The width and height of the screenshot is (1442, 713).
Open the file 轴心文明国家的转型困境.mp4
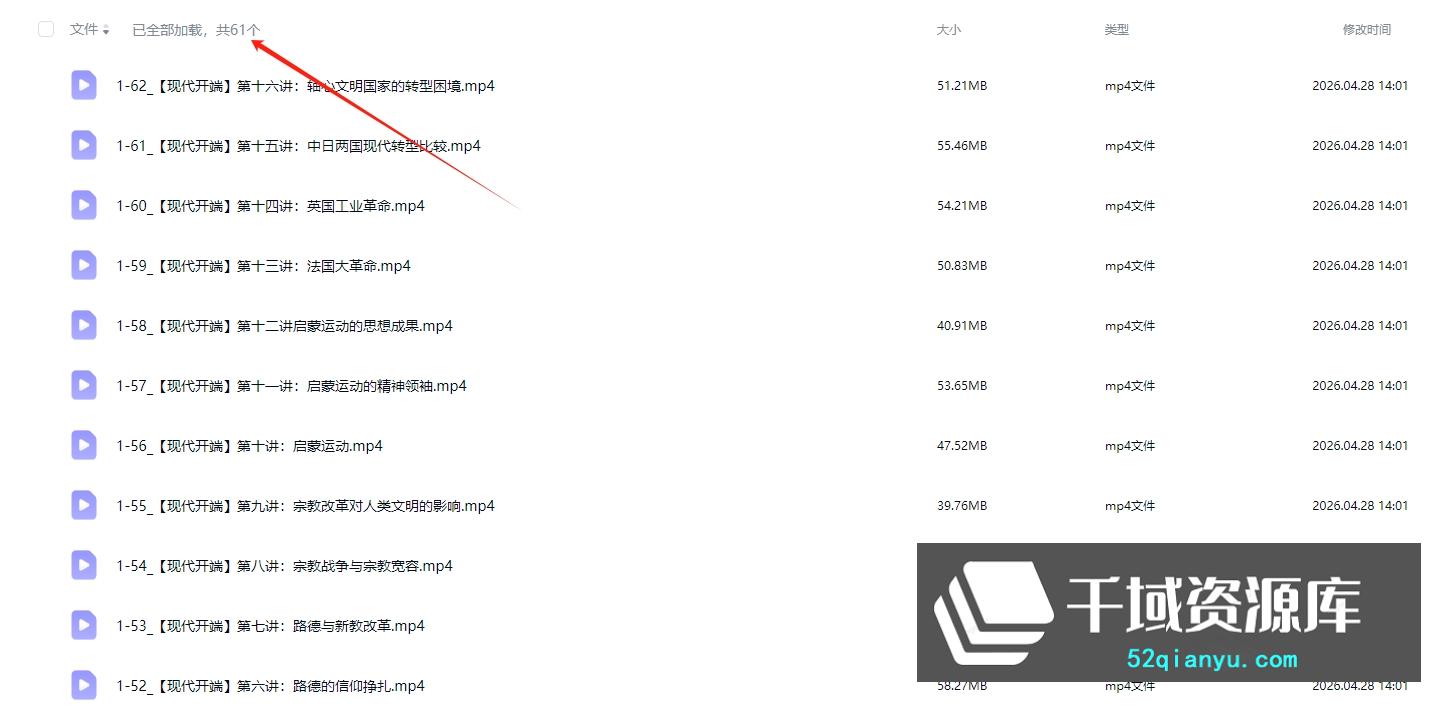(x=305, y=86)
